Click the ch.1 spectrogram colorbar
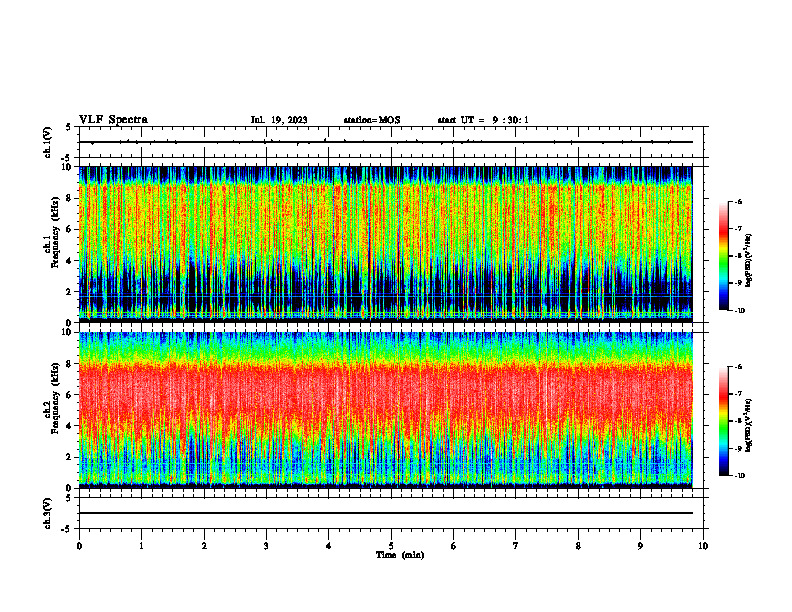The image size is (792, 612). tap(724, 256)
